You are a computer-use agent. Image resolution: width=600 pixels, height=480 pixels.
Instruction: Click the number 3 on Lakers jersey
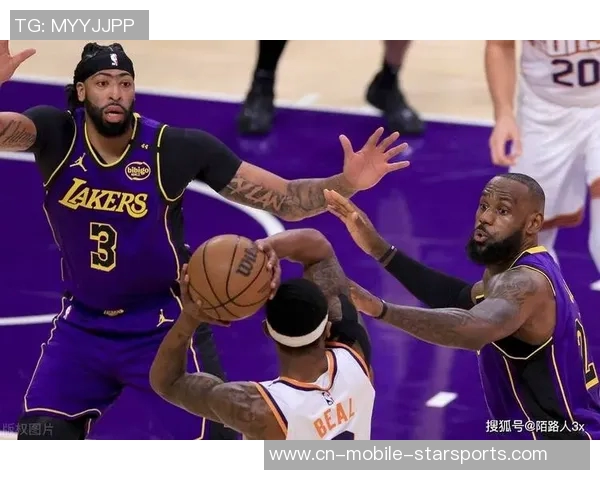tap(103, 247)
